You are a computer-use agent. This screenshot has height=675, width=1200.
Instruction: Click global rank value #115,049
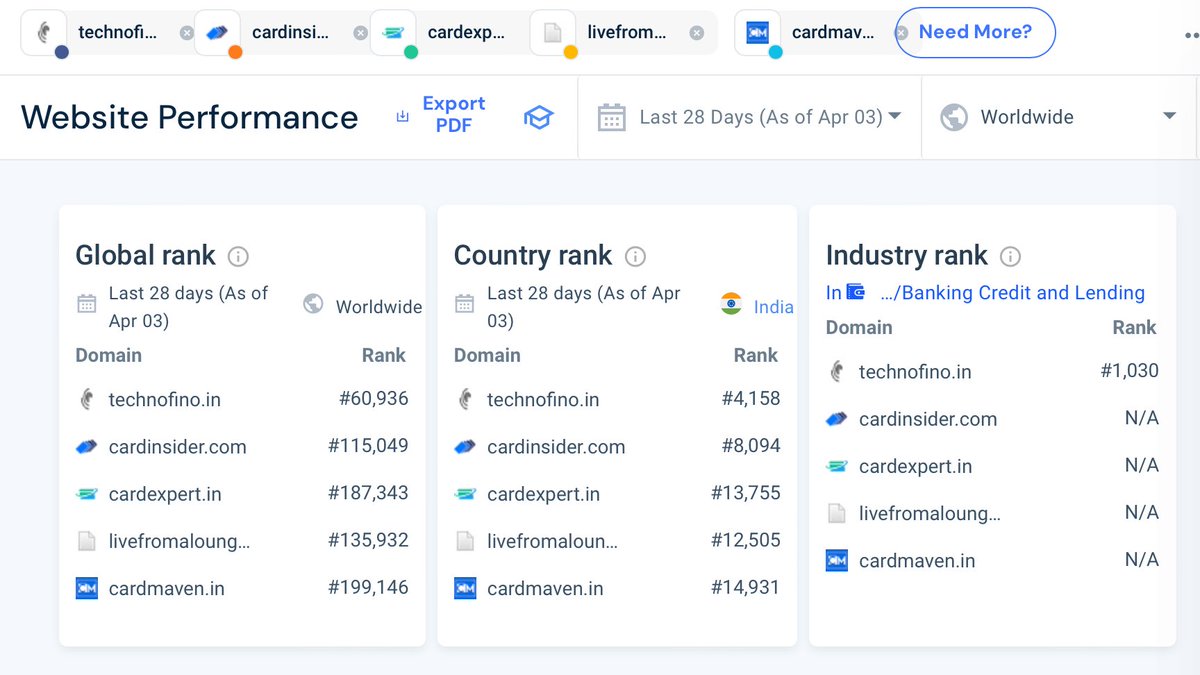tap(368, 446)
